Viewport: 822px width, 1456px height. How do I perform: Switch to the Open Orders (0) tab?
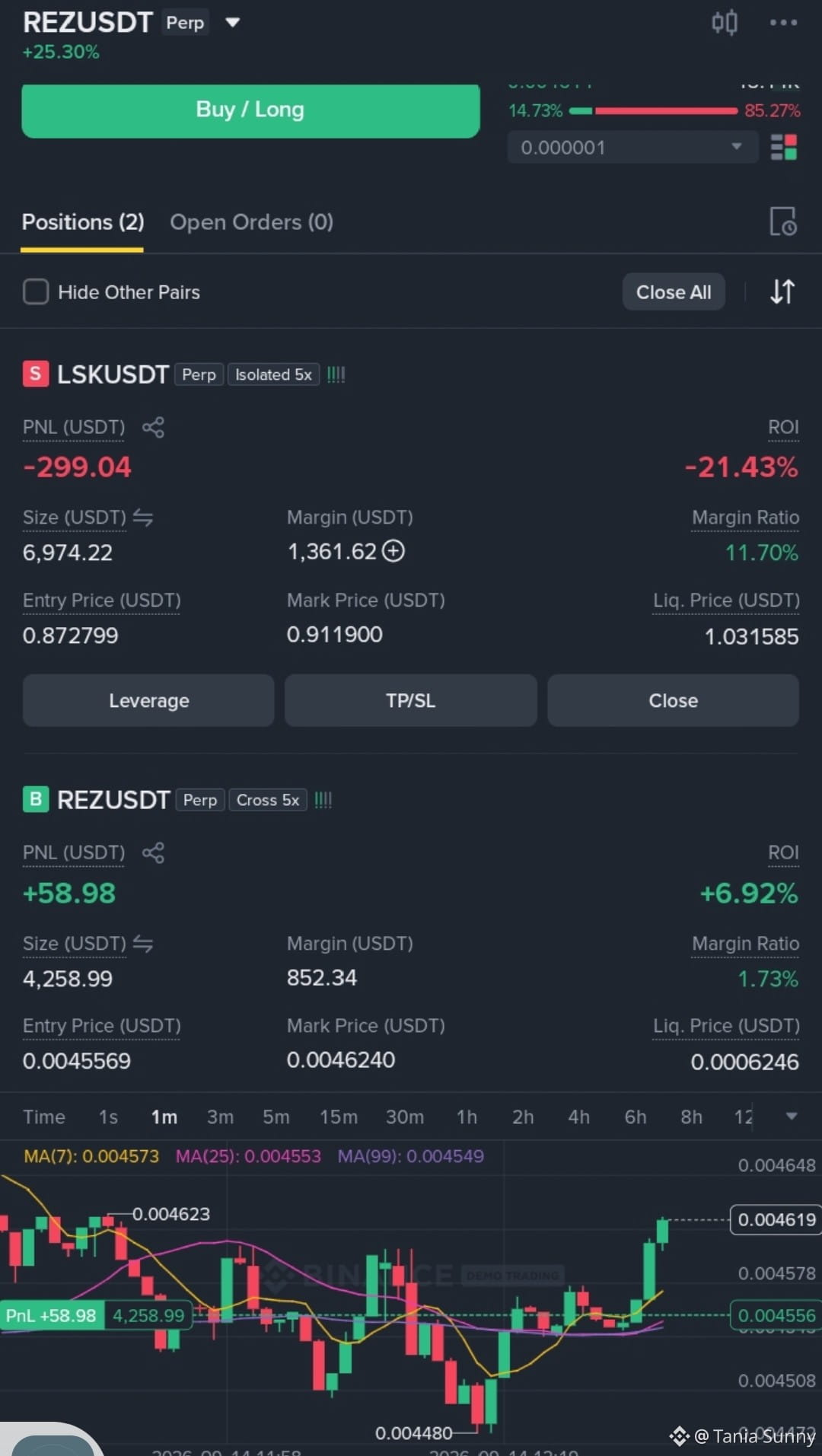tap(251, 222)
